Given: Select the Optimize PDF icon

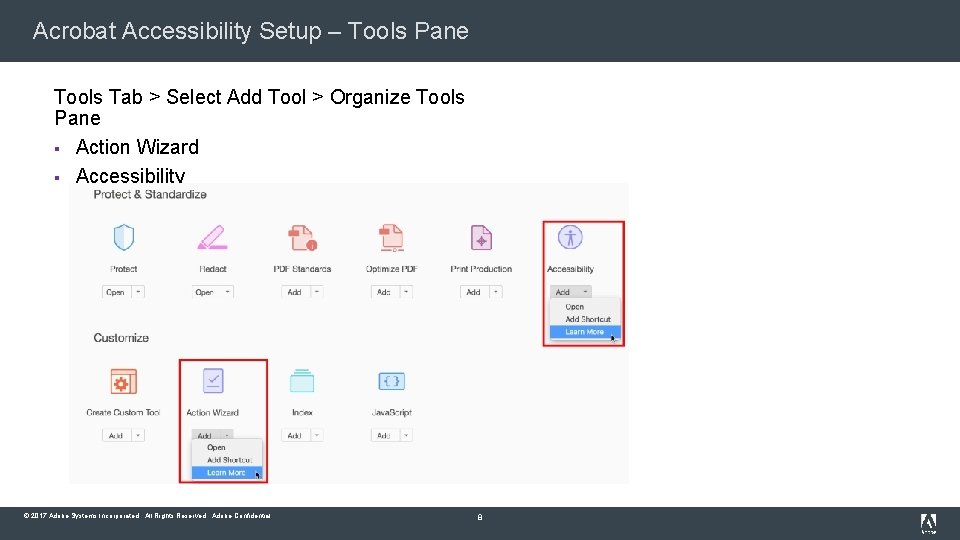Looking at the screenshot, I should pos(391,238).
